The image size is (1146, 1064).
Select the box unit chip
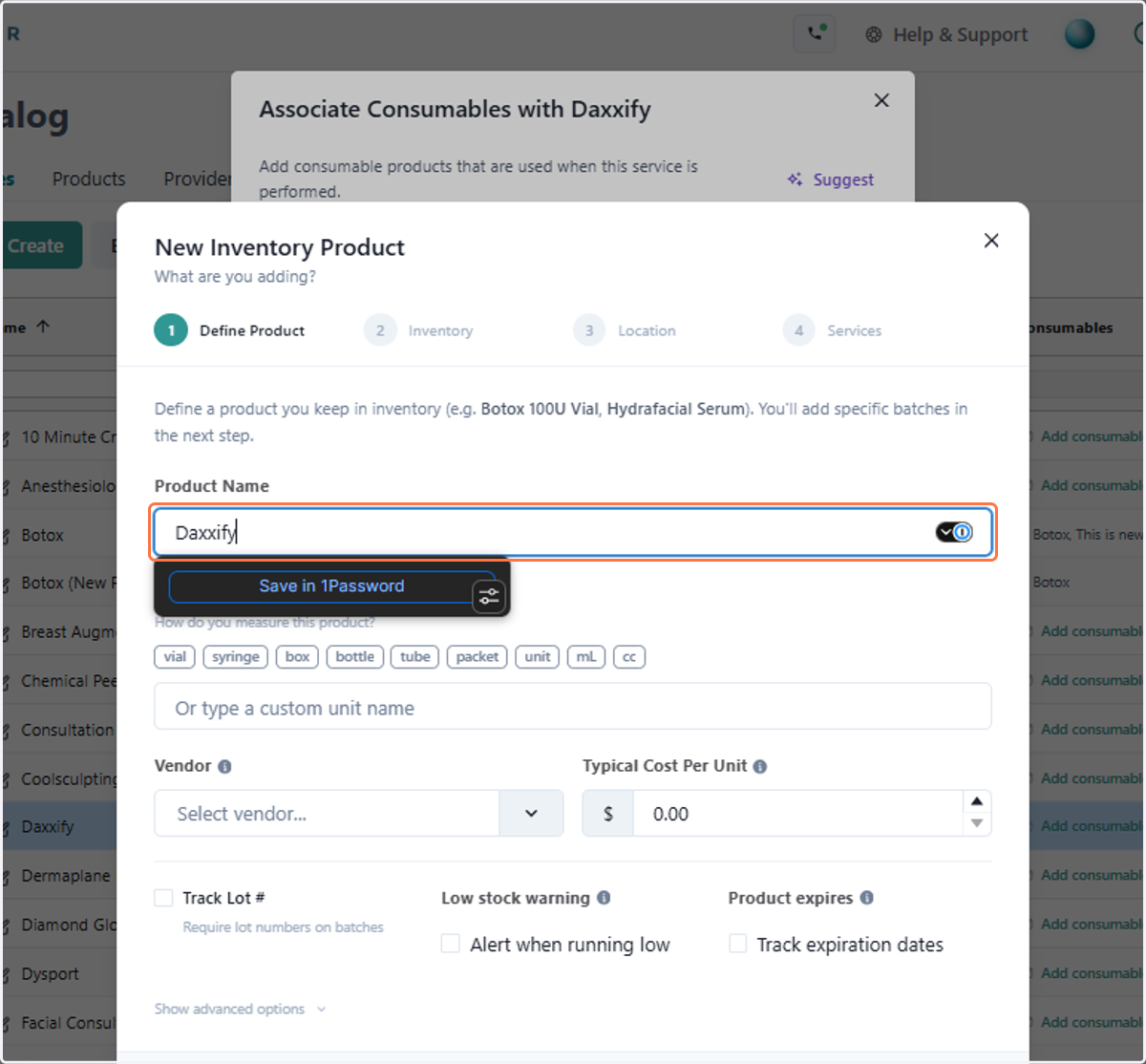coord(297,657)
